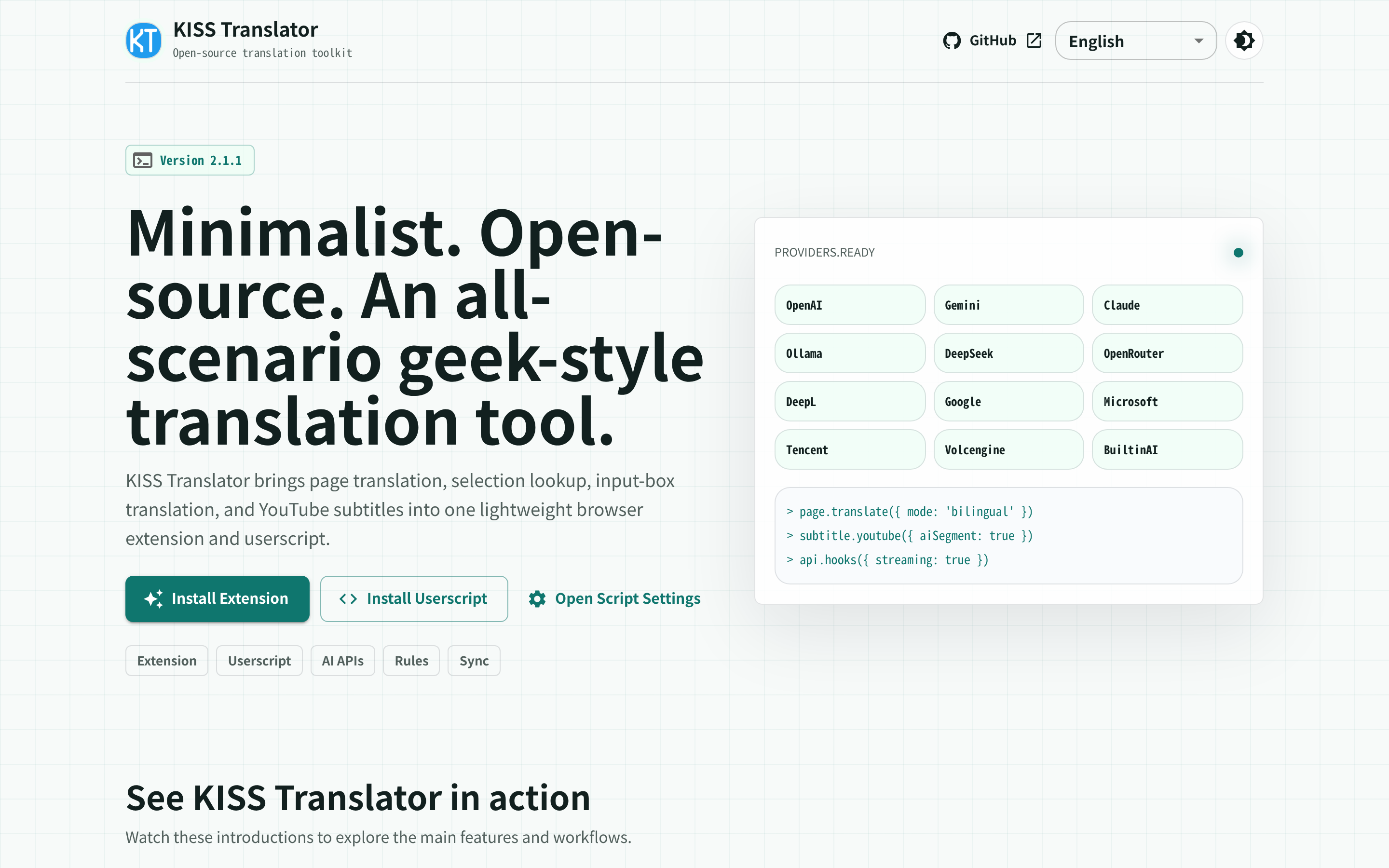The height and width of the screenshot is (868, 1389).
Task: Select the Extension tag
Action: (x=166, y=661)
